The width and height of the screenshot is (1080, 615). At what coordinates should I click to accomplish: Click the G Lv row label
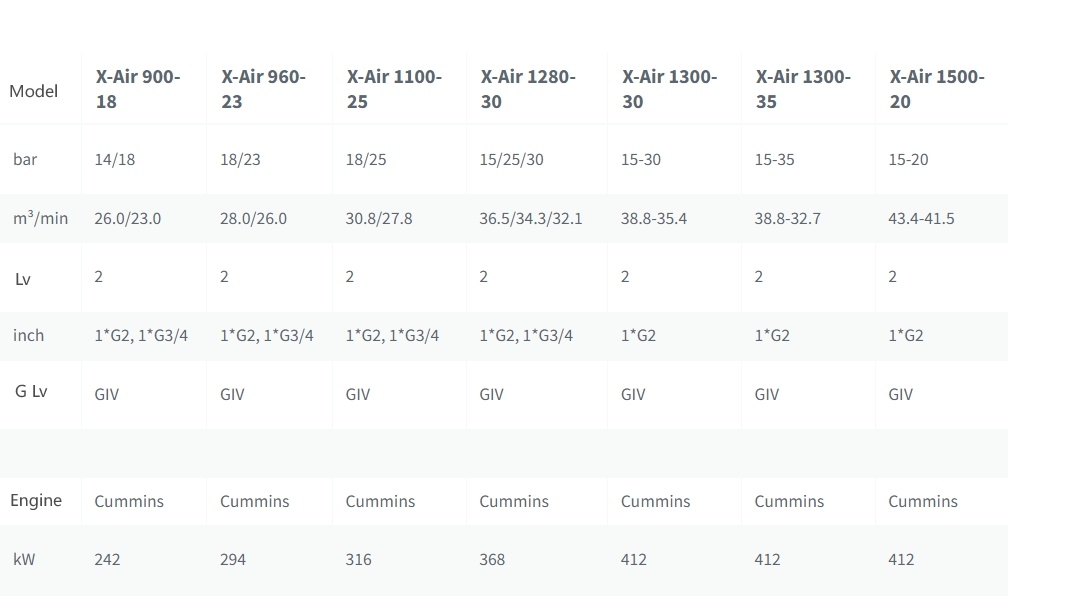point(31,391)
